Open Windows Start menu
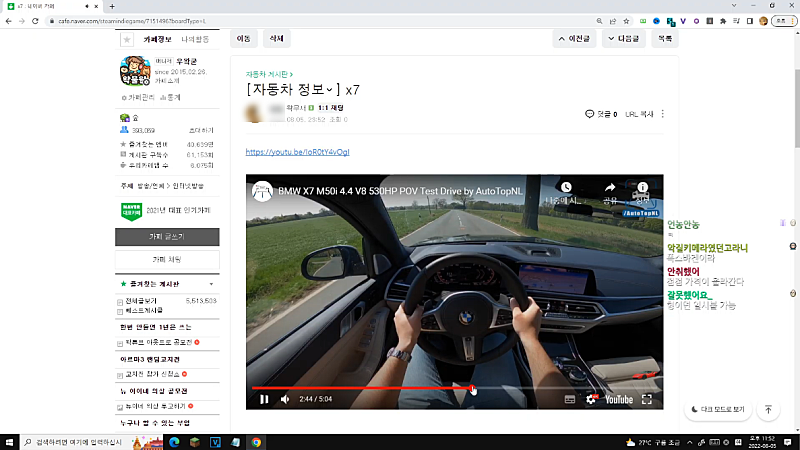This screenshot has height=450, width=800. (9, 442)
